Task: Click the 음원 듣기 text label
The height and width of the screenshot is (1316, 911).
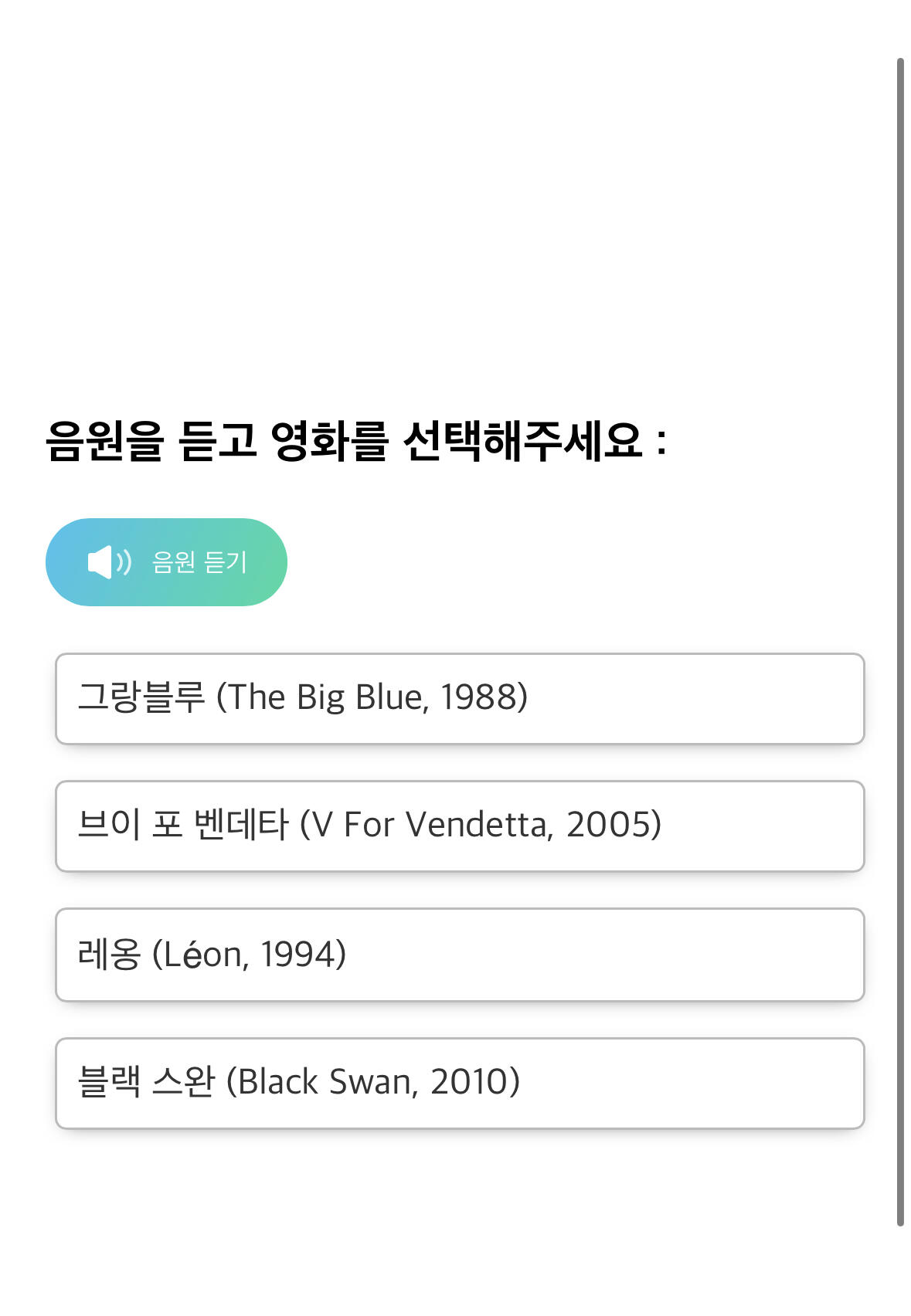Action: point(199,562)
